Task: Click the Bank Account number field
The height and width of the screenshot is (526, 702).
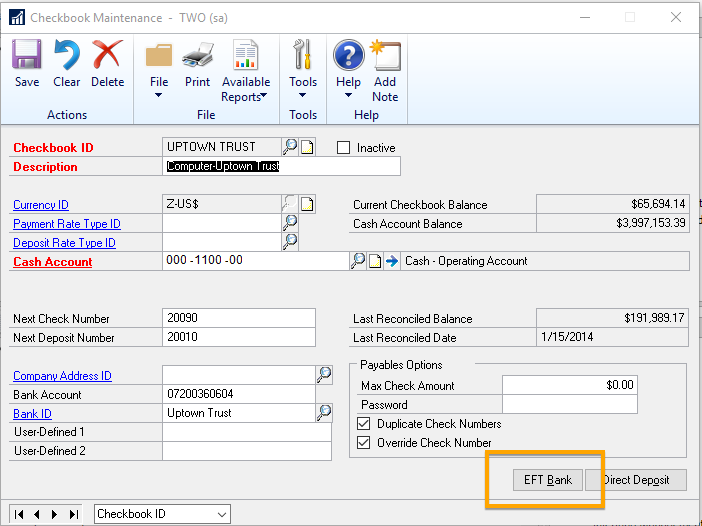Action: (239, 394)
